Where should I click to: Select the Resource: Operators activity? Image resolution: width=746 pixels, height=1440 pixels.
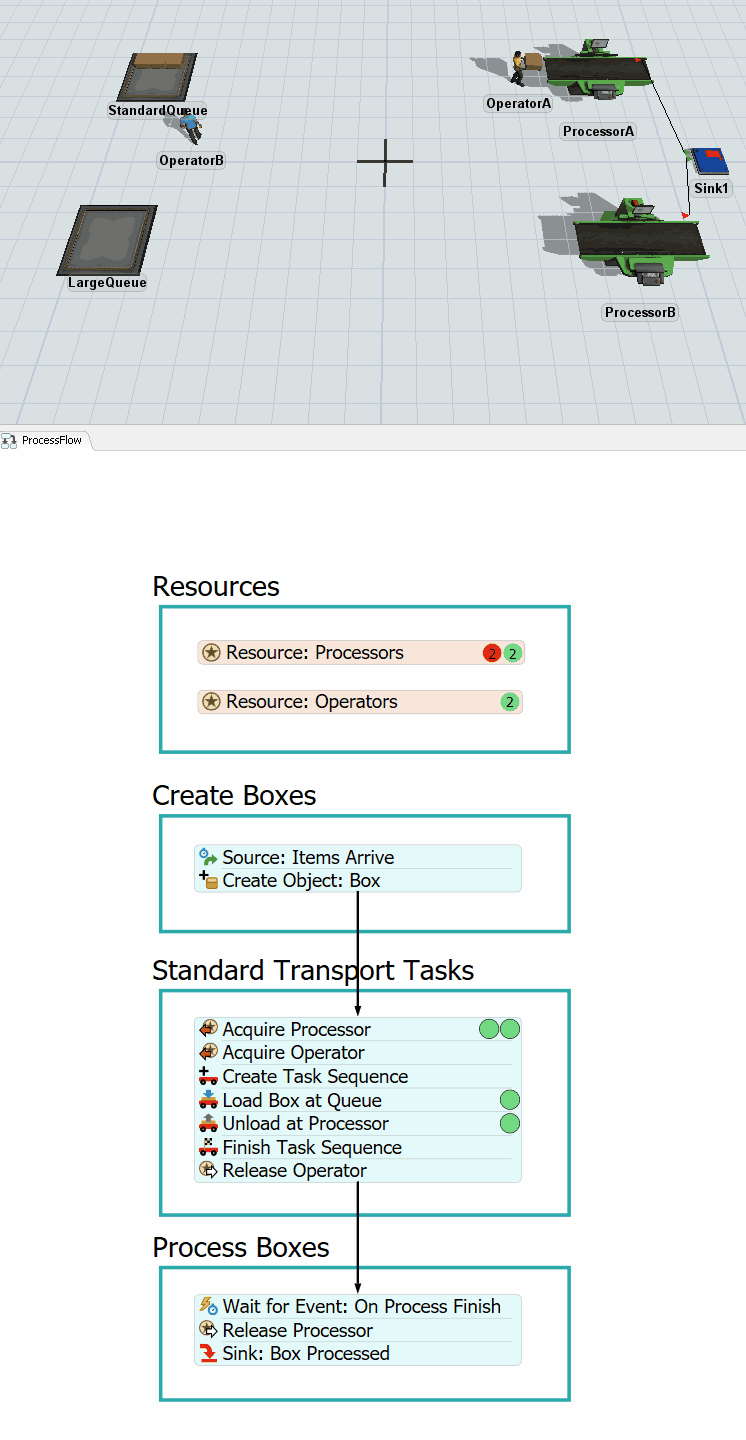tap(311, 702)
